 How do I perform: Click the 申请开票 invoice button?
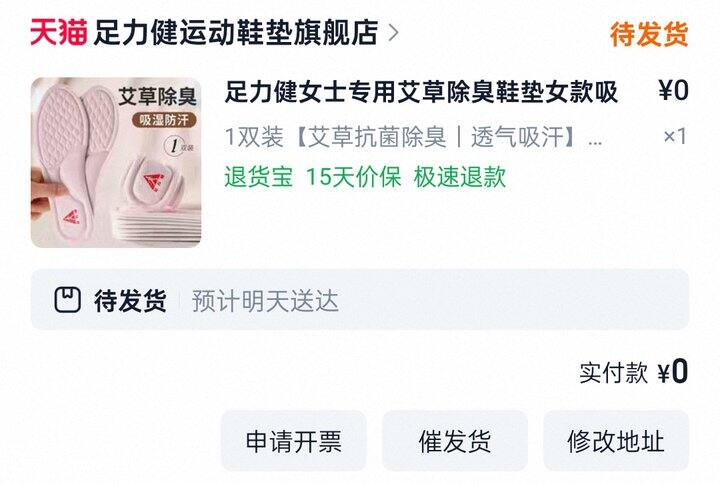point(294,441)
